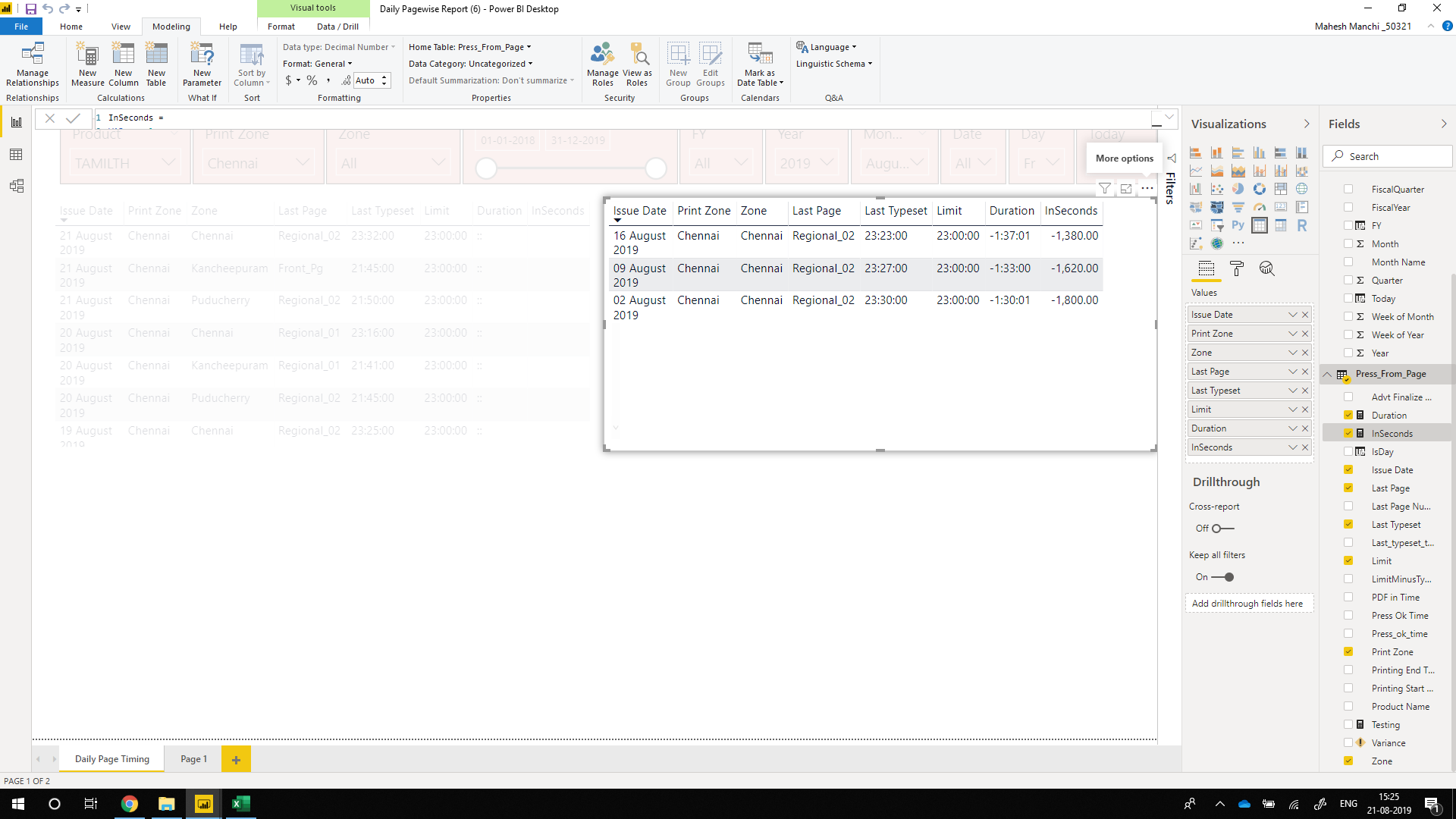
Task: Select the Funnel visualization
Action: coord(1238,207)
